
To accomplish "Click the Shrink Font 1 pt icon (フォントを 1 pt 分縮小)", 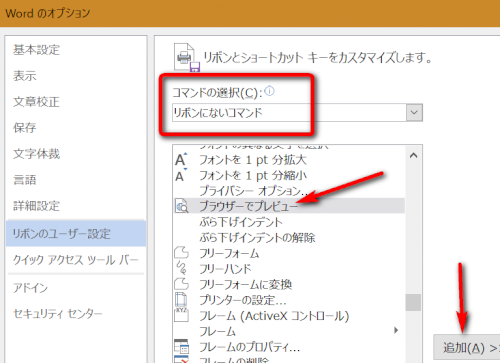I will [x=181, y=175].
